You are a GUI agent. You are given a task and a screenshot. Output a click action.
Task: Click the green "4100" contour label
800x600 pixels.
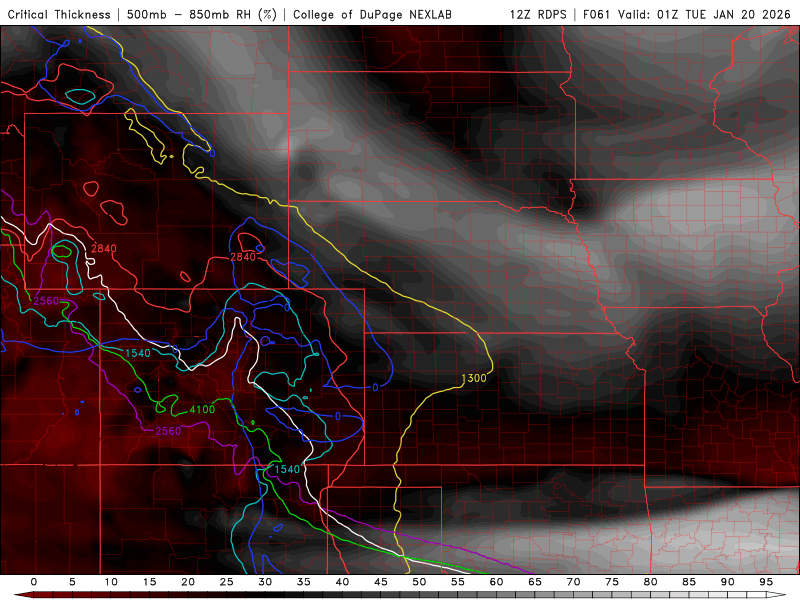coord(202,409)
